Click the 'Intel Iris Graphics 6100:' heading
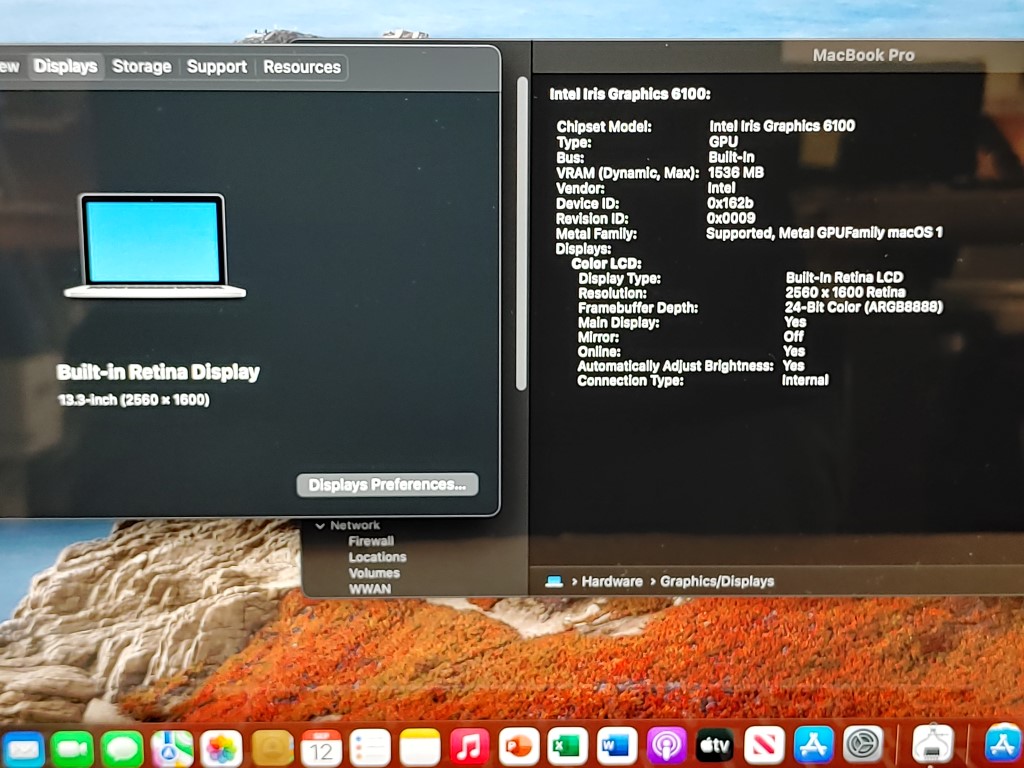Image resolution: width=1024 pixels, height=768 pixels. (x=630, y=94)
